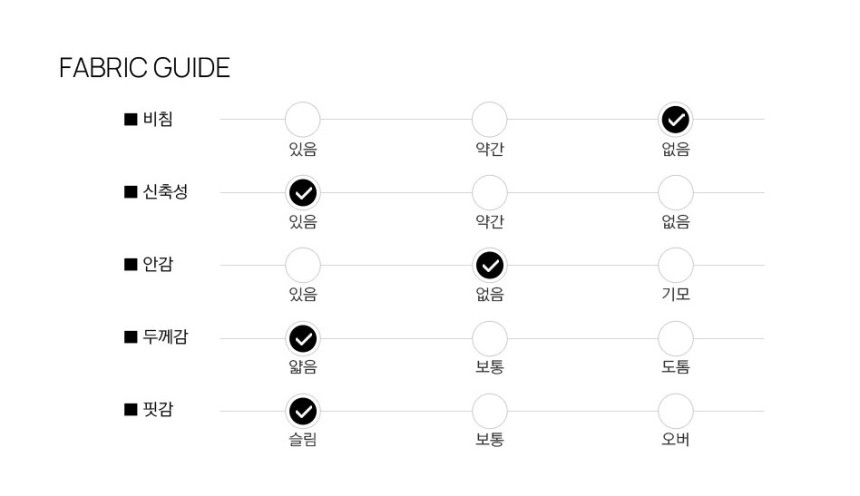Select 있음 option for 비침 row
860x496 pixels.
point(303,119)
